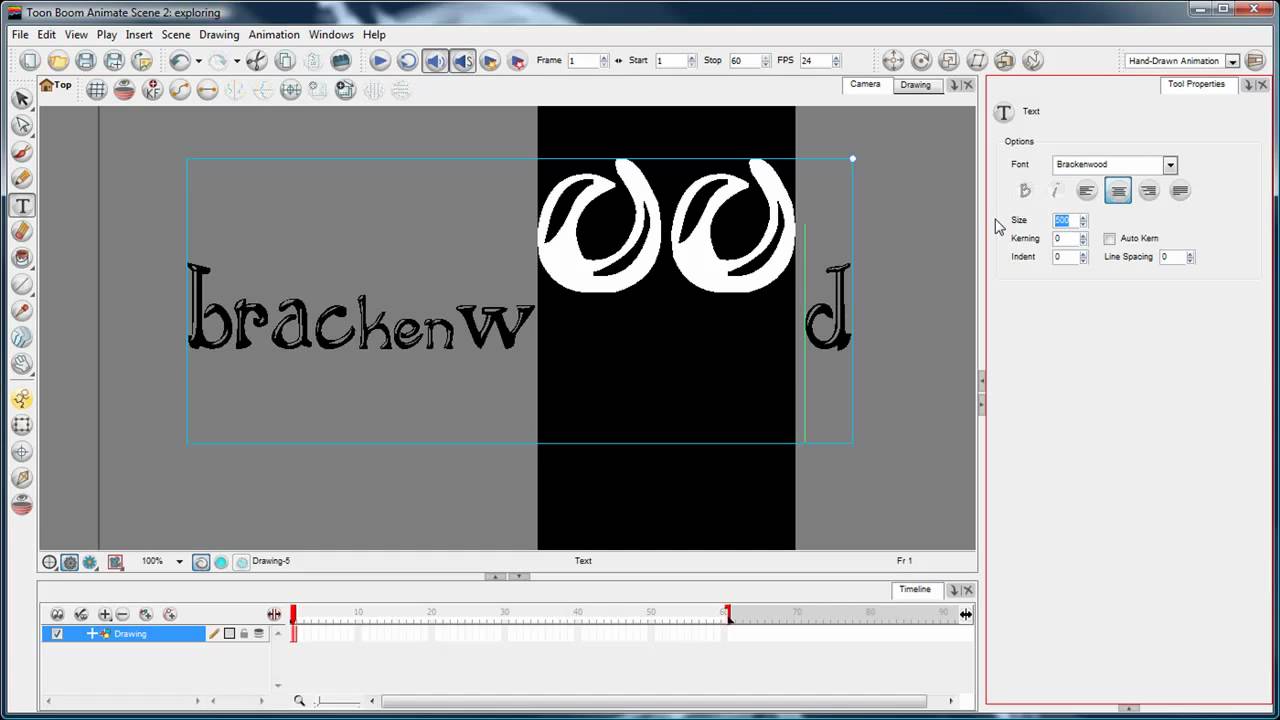Set text alignment to justify
This screenshot has width=1280, height=720.
1180,190
